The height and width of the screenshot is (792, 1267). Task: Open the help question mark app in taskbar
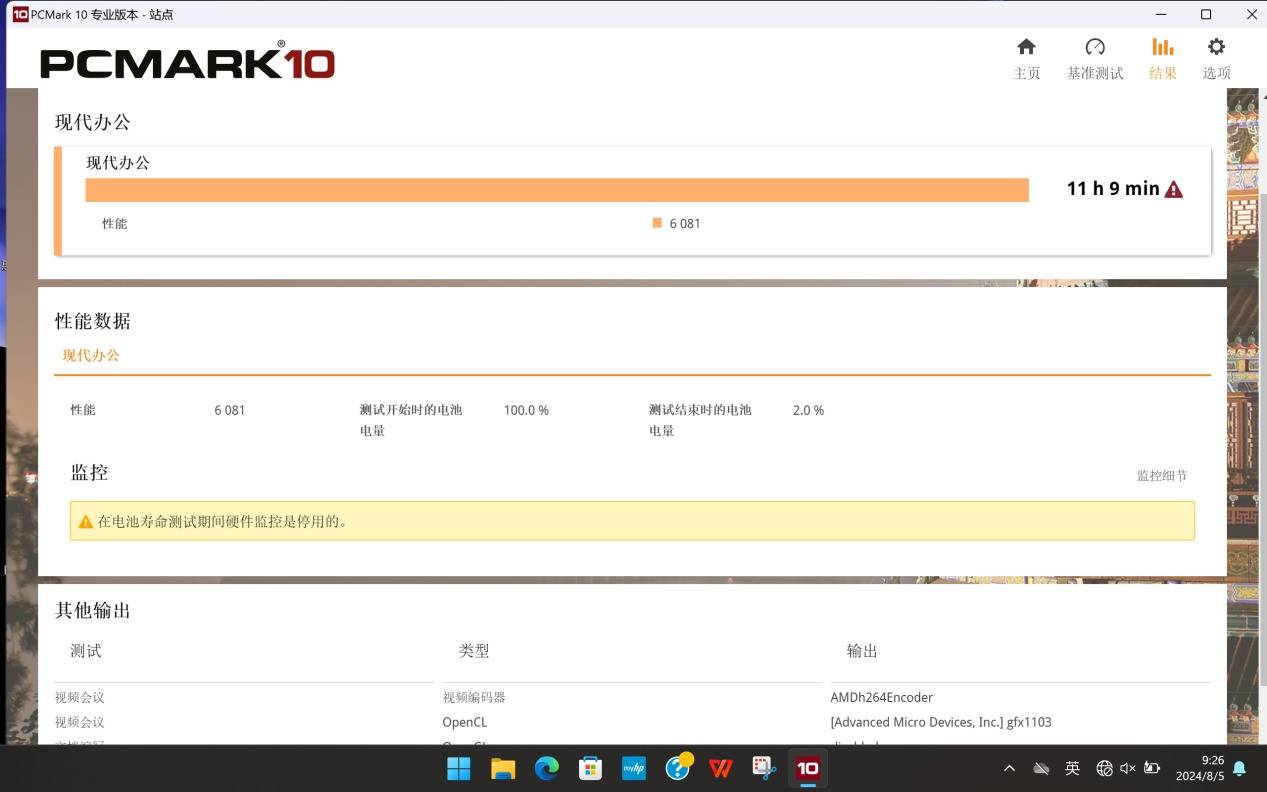coord(678,768)
